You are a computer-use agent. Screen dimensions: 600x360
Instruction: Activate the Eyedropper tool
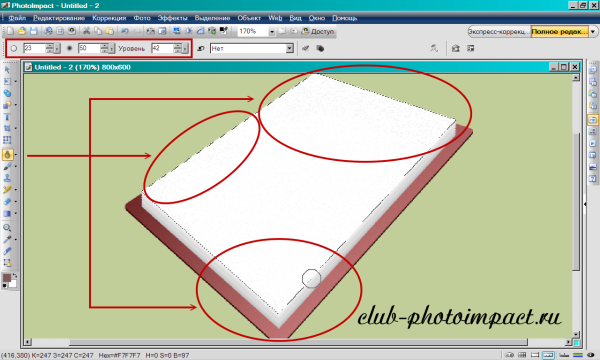(x=7, y=239)
